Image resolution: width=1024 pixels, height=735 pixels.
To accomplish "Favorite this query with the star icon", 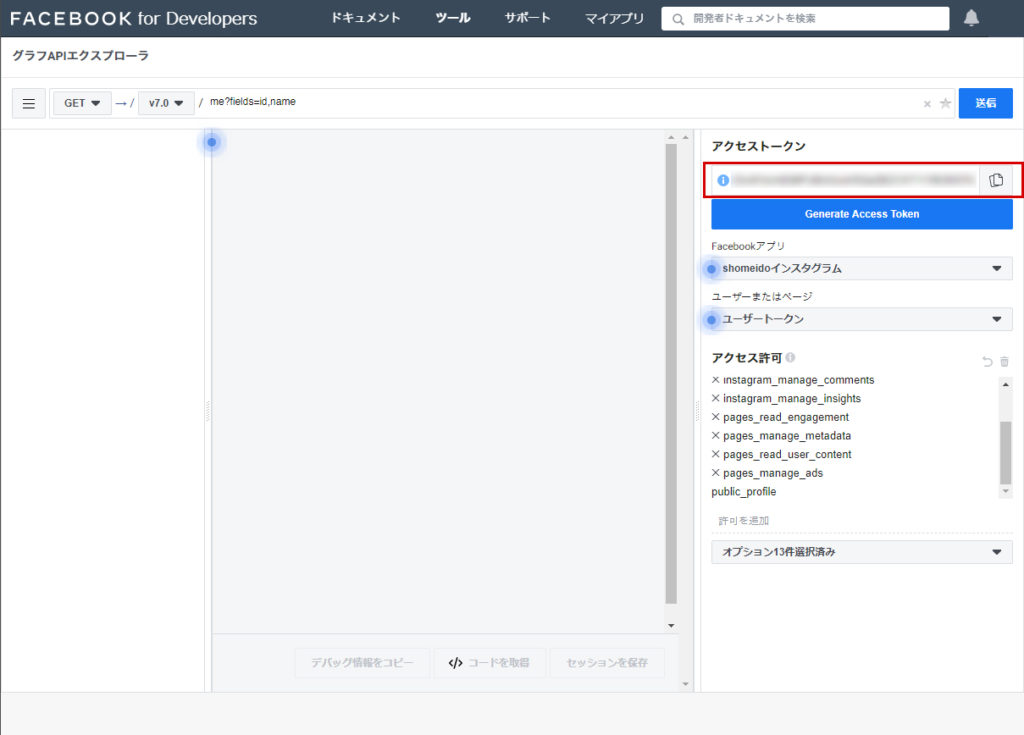I will [x=945, y=104].
